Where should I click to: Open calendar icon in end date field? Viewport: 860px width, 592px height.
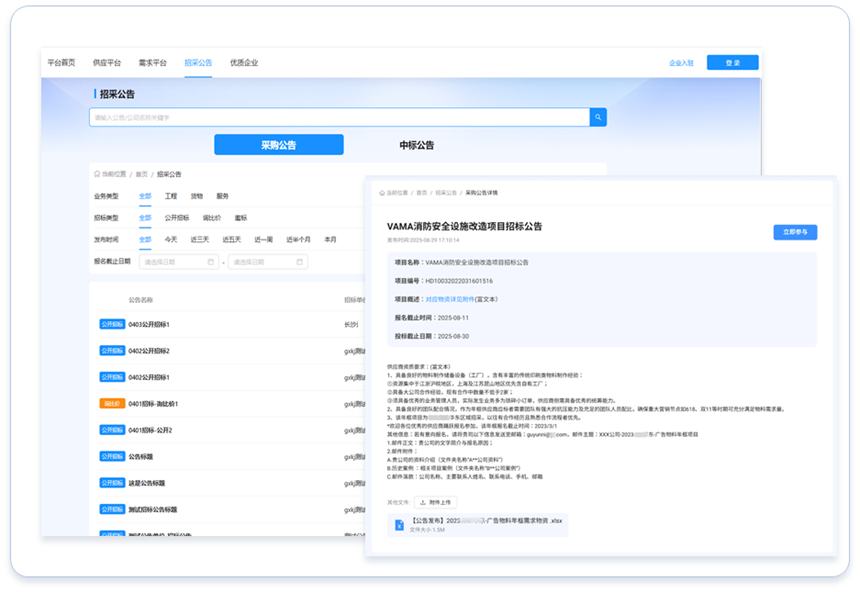299,262
